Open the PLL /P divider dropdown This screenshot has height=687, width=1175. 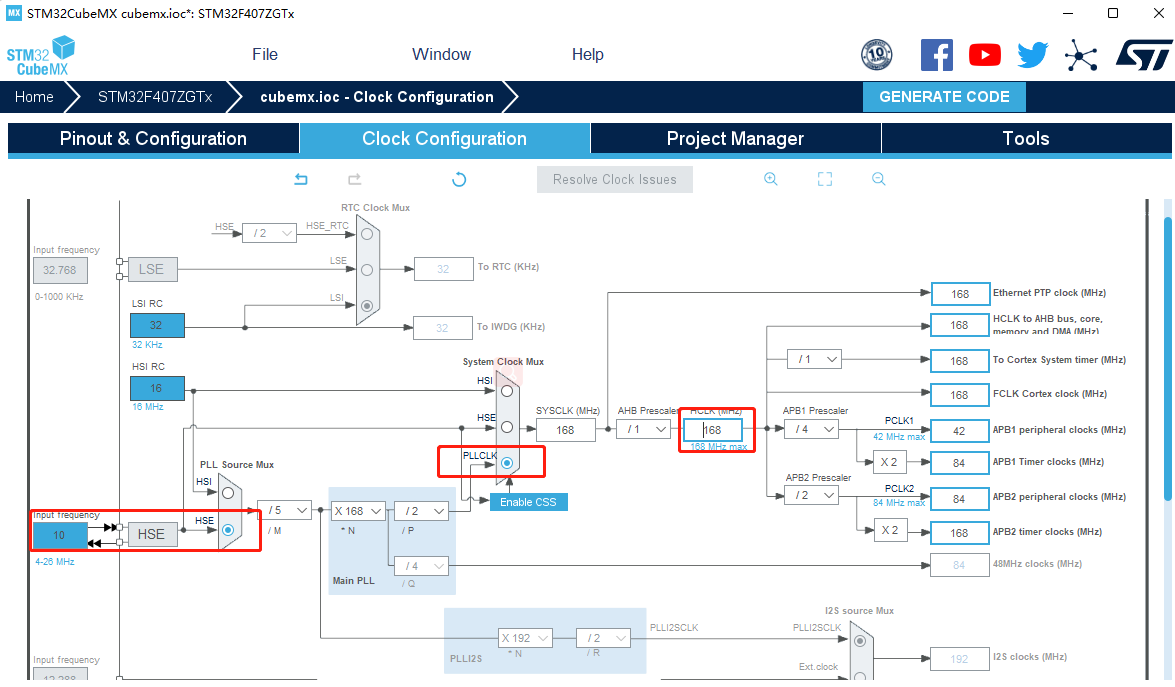[x=421, y=511]
